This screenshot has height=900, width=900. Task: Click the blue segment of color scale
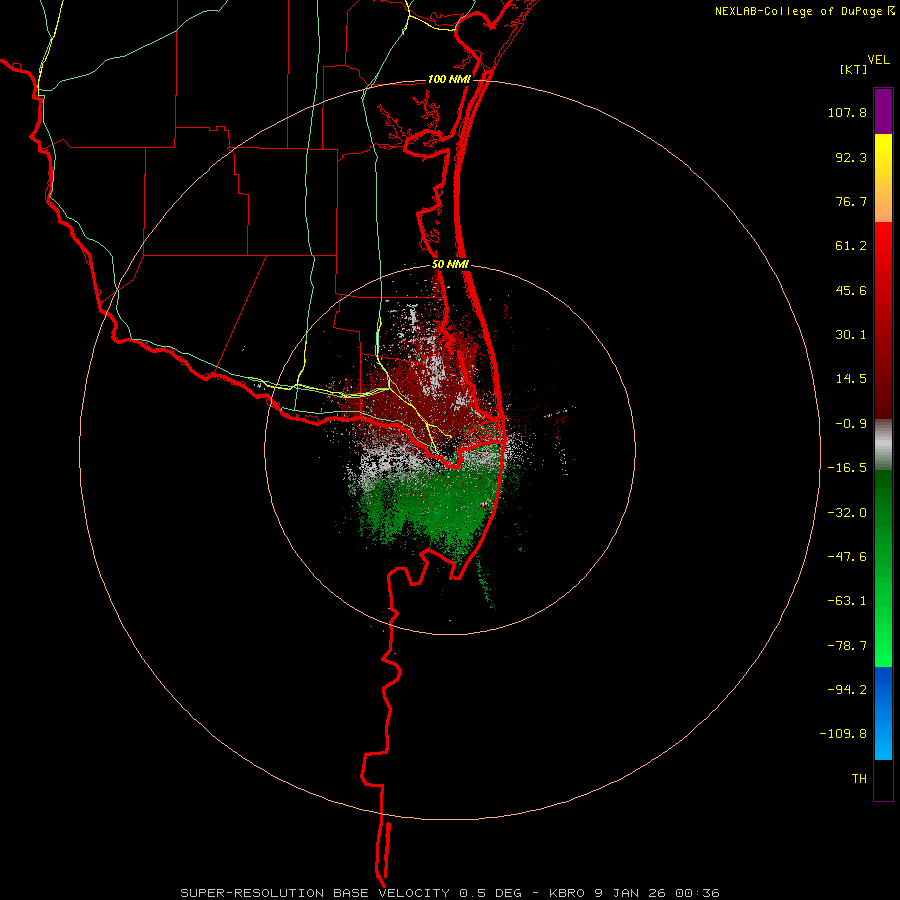883,713
